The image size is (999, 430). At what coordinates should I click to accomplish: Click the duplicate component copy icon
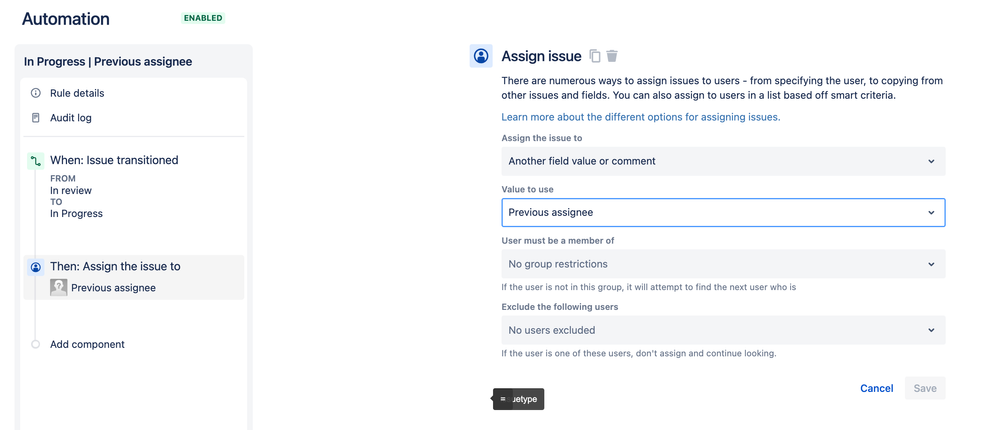[595, 56]
